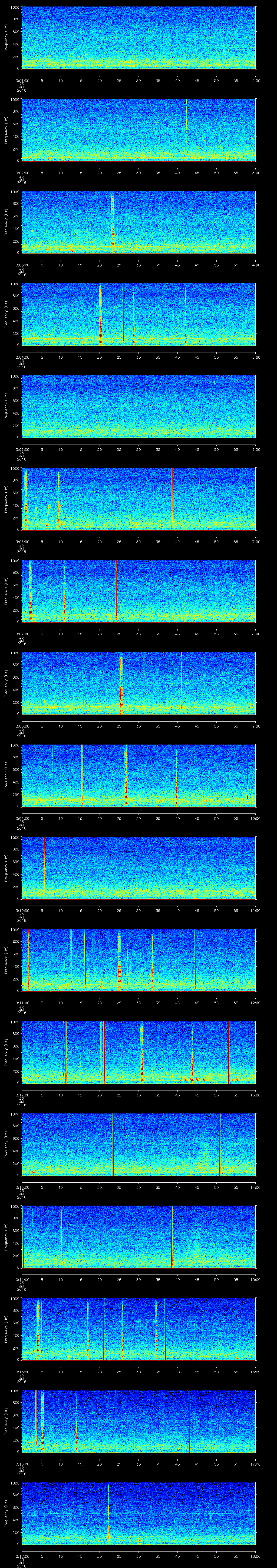
Task: Click the spectrogram panel starting at 0:08:00
Action: [x=139, y=683]
